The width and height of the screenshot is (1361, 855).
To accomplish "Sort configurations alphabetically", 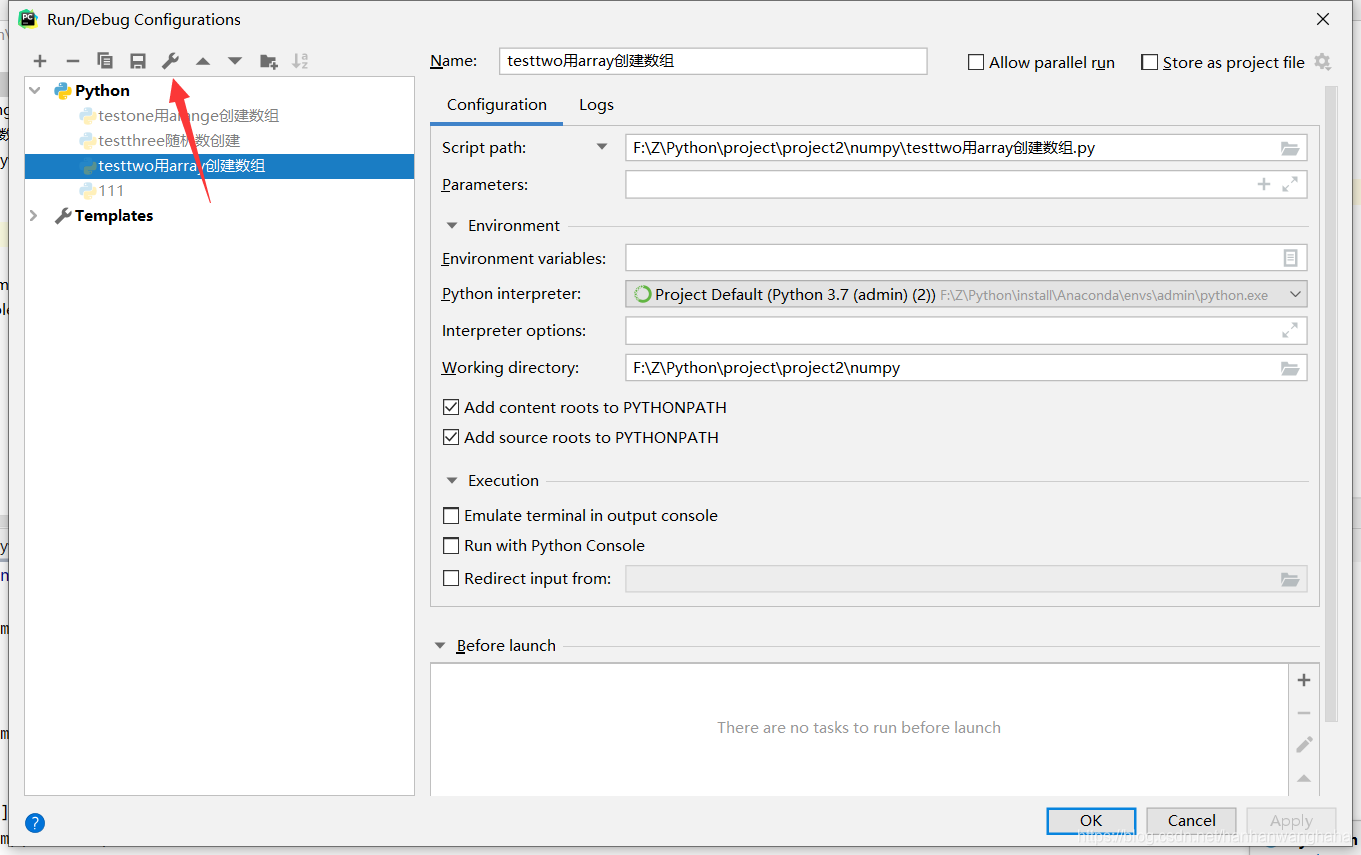I will pos(300,62).
